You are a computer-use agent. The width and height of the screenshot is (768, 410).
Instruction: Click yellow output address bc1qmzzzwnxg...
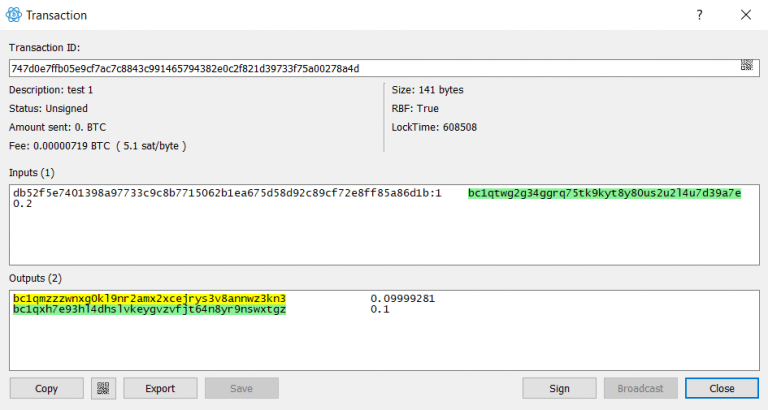tap(149, 298)
